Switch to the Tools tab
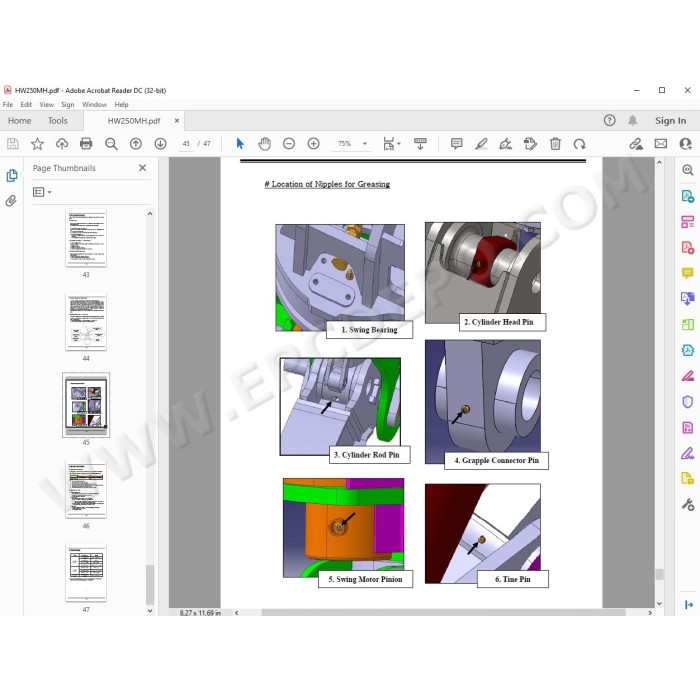 58,121
